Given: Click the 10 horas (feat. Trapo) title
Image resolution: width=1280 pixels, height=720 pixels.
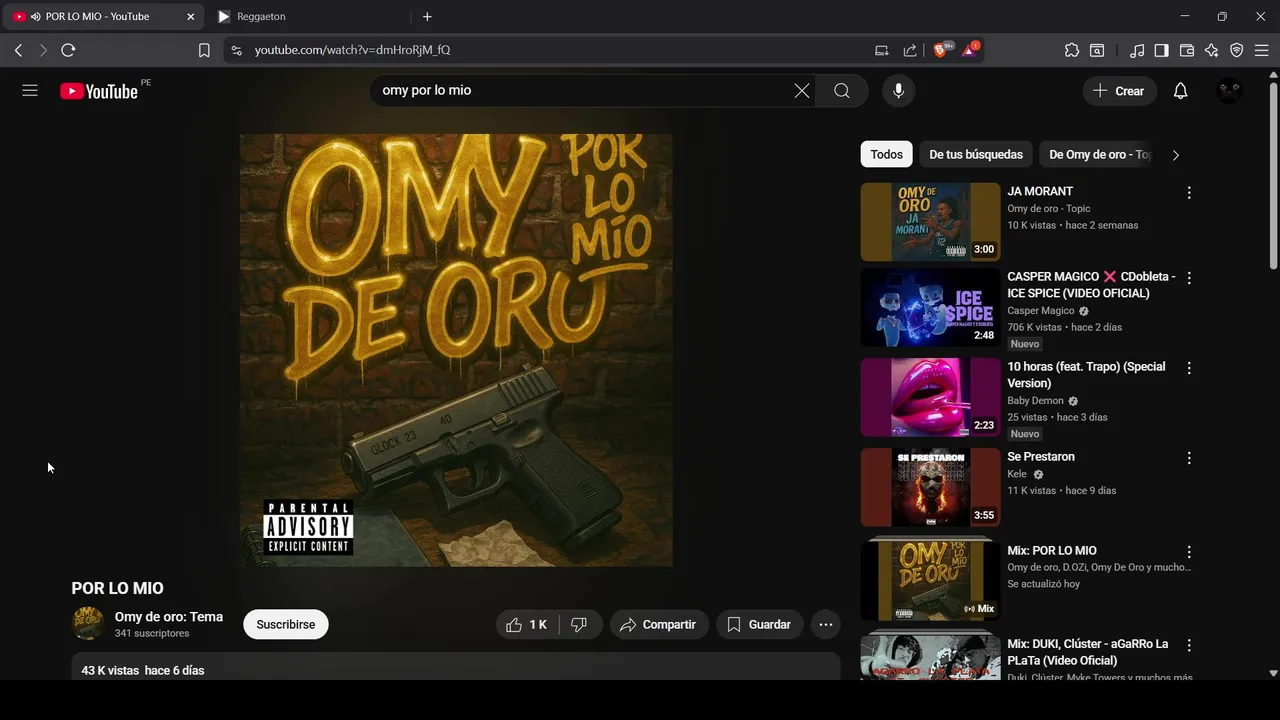Looking at the screenshot, I should pyautogui.click(x=1086, y=375).
